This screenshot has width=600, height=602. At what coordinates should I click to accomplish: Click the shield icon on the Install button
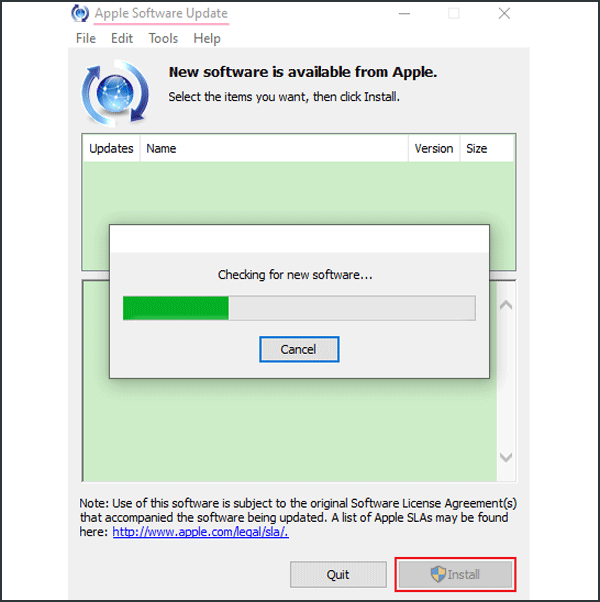tap(438, 574)
